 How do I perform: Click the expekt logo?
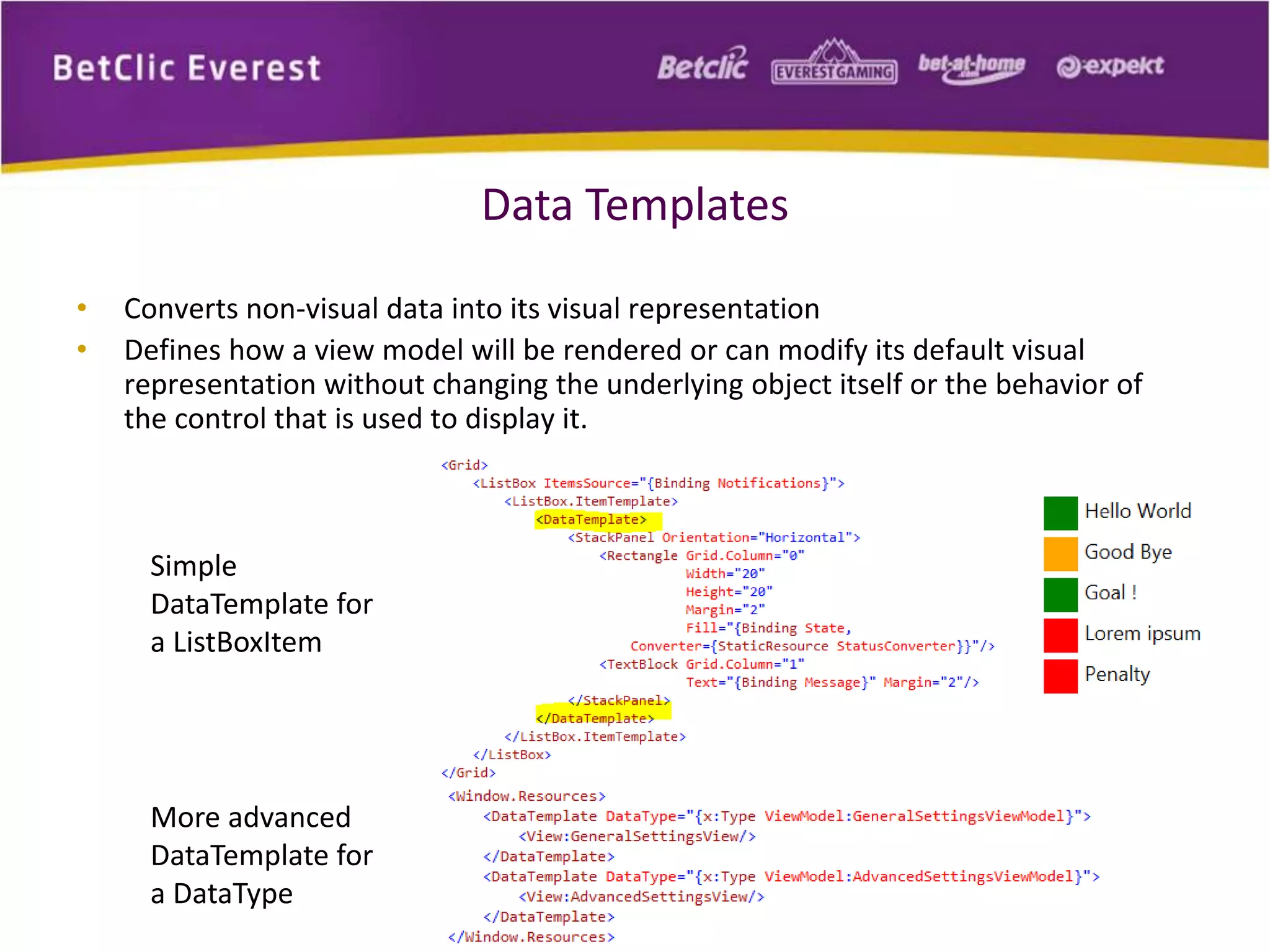tap(1110, 66)
